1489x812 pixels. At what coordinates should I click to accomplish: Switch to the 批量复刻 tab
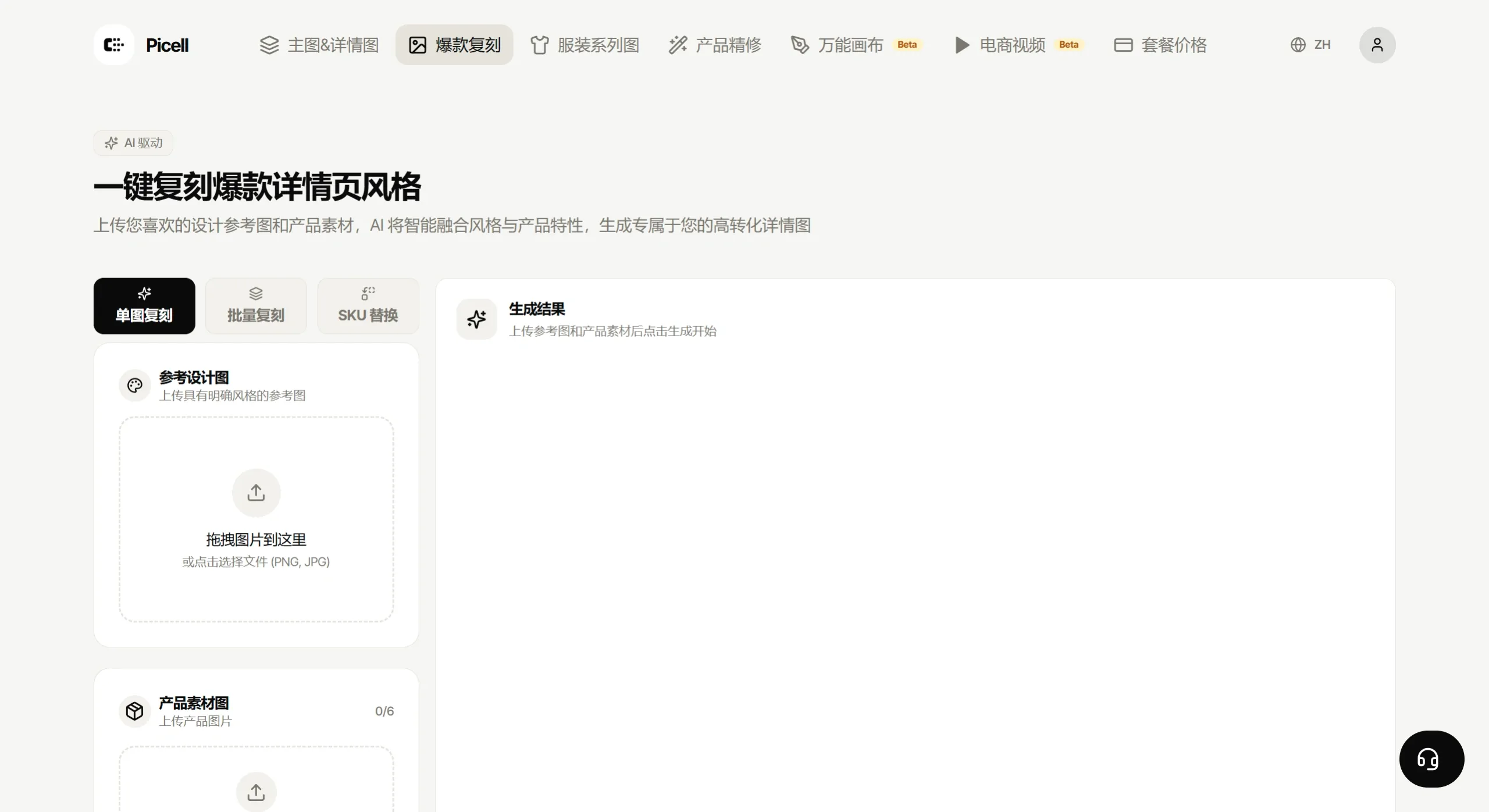pos(256,306)
